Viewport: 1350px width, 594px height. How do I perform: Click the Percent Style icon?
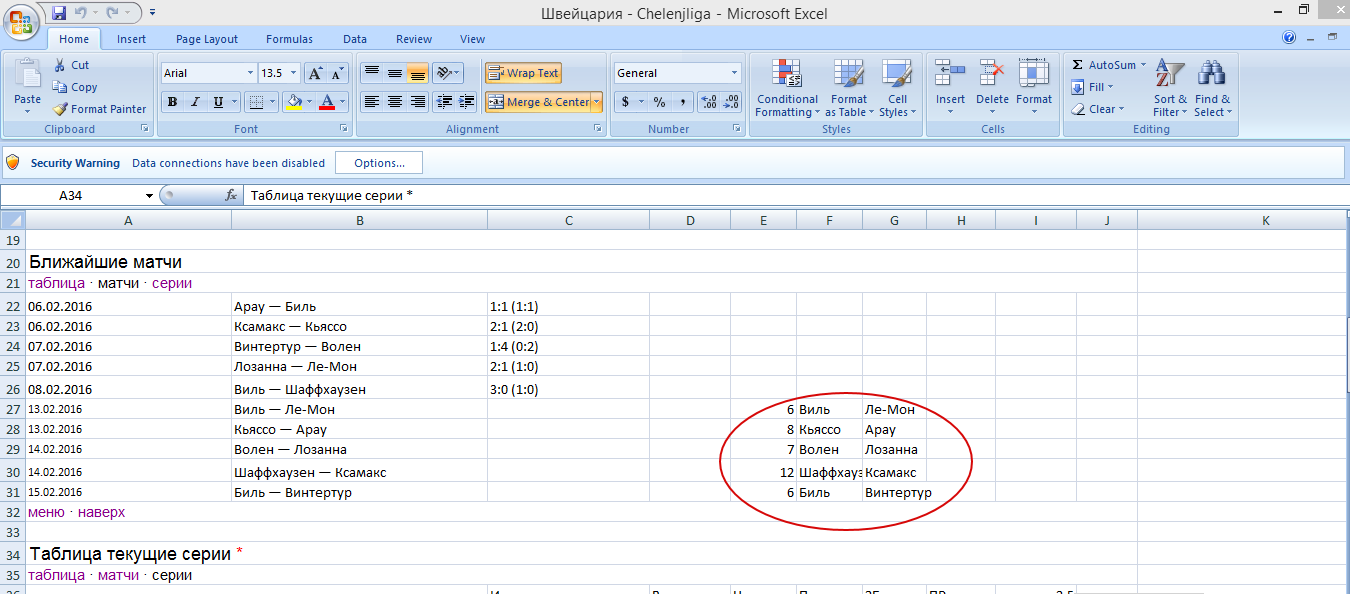659,102
